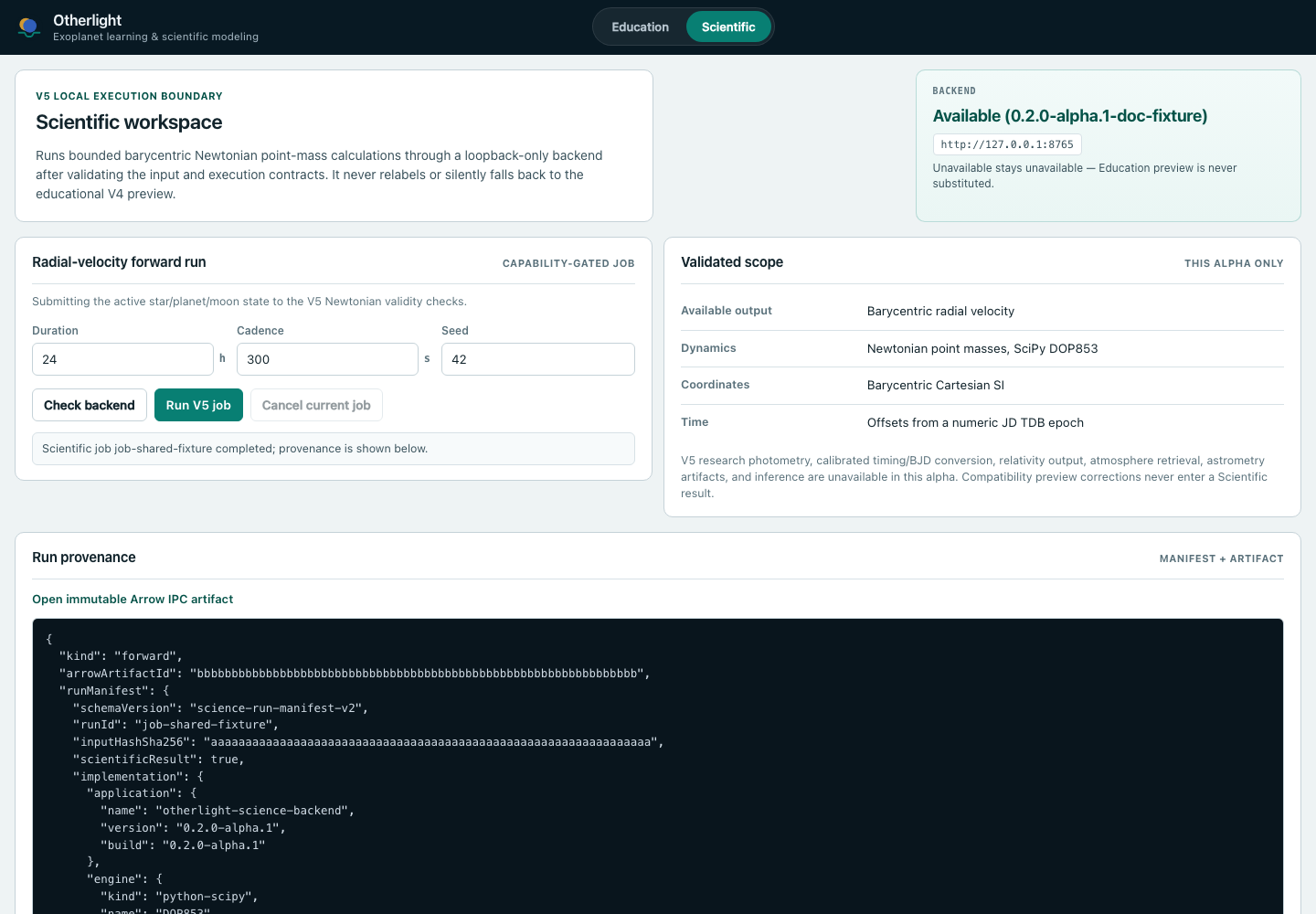Click the "runId": "job-shared-fixture" line
Screen dimensions: 1316x914
point(175,725)
